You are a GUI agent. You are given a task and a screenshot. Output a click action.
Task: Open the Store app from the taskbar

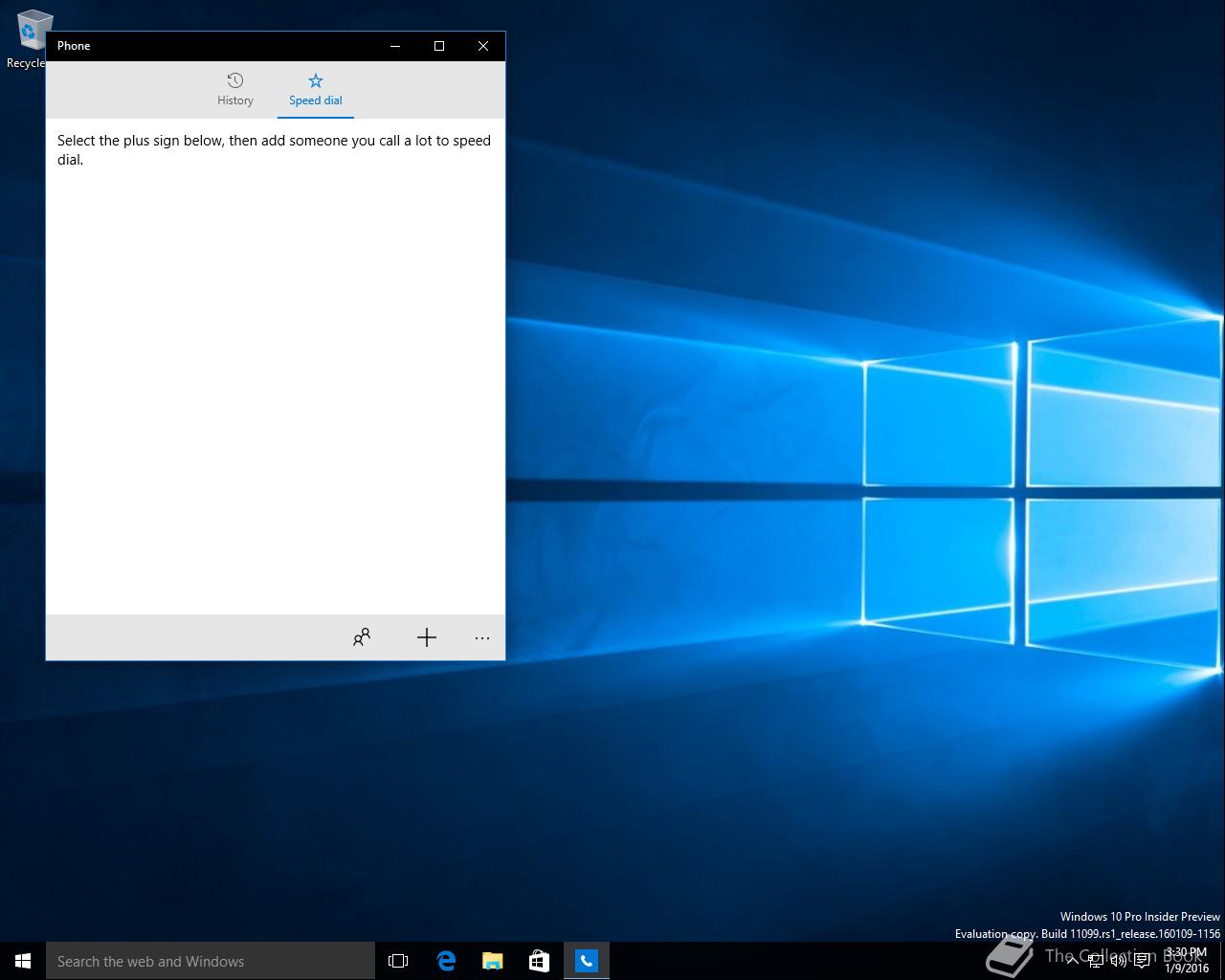point(540,961)
